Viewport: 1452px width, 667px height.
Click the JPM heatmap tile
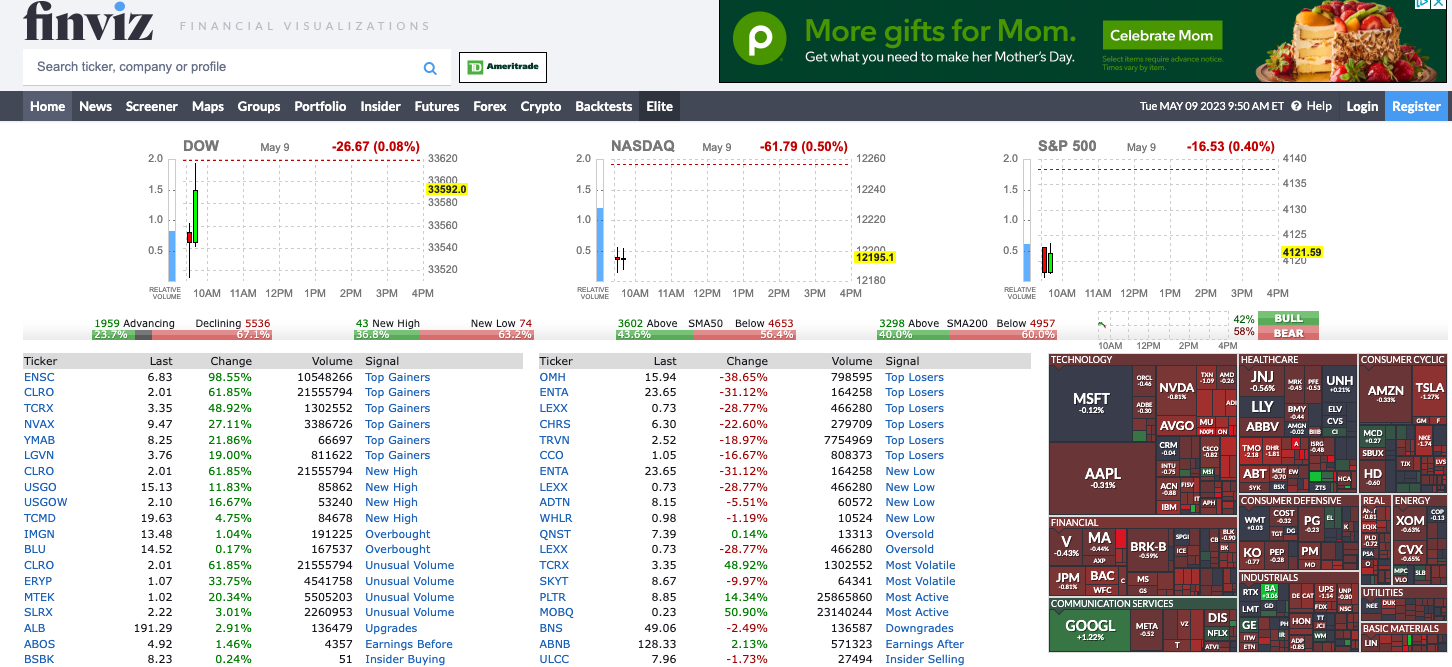(1068, 580)
